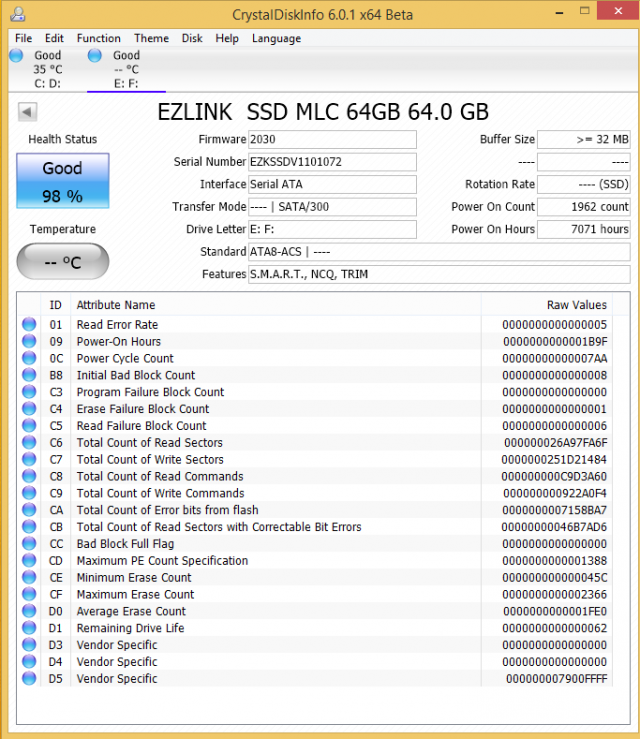Screen dimensions: 640x740
Task: Minimize the CrystalDiskInfo window
Action: [x=560, y=12]
